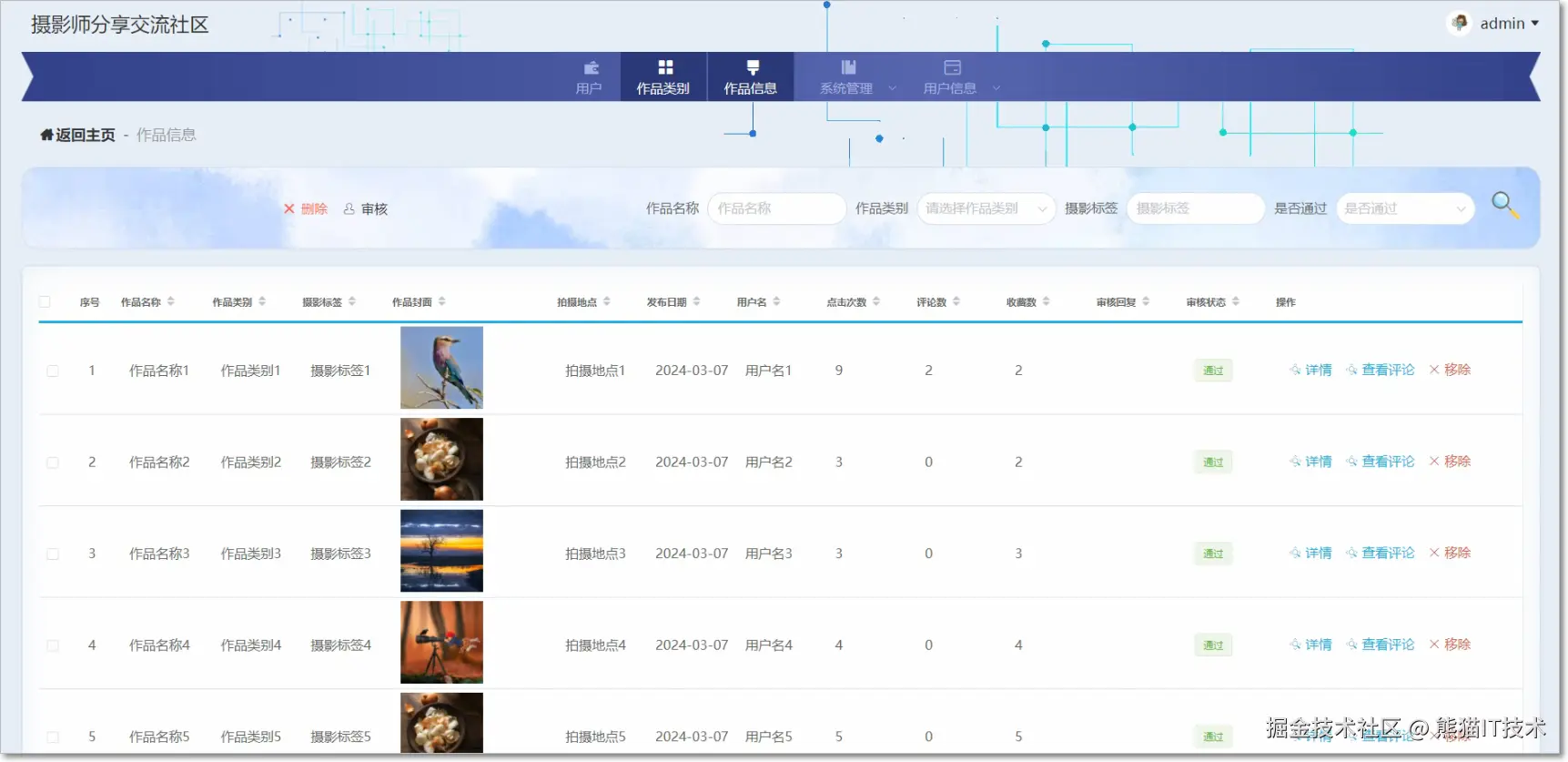Check the checkbox for row 3
This screenshot has height=762, width=1568.
53,554
